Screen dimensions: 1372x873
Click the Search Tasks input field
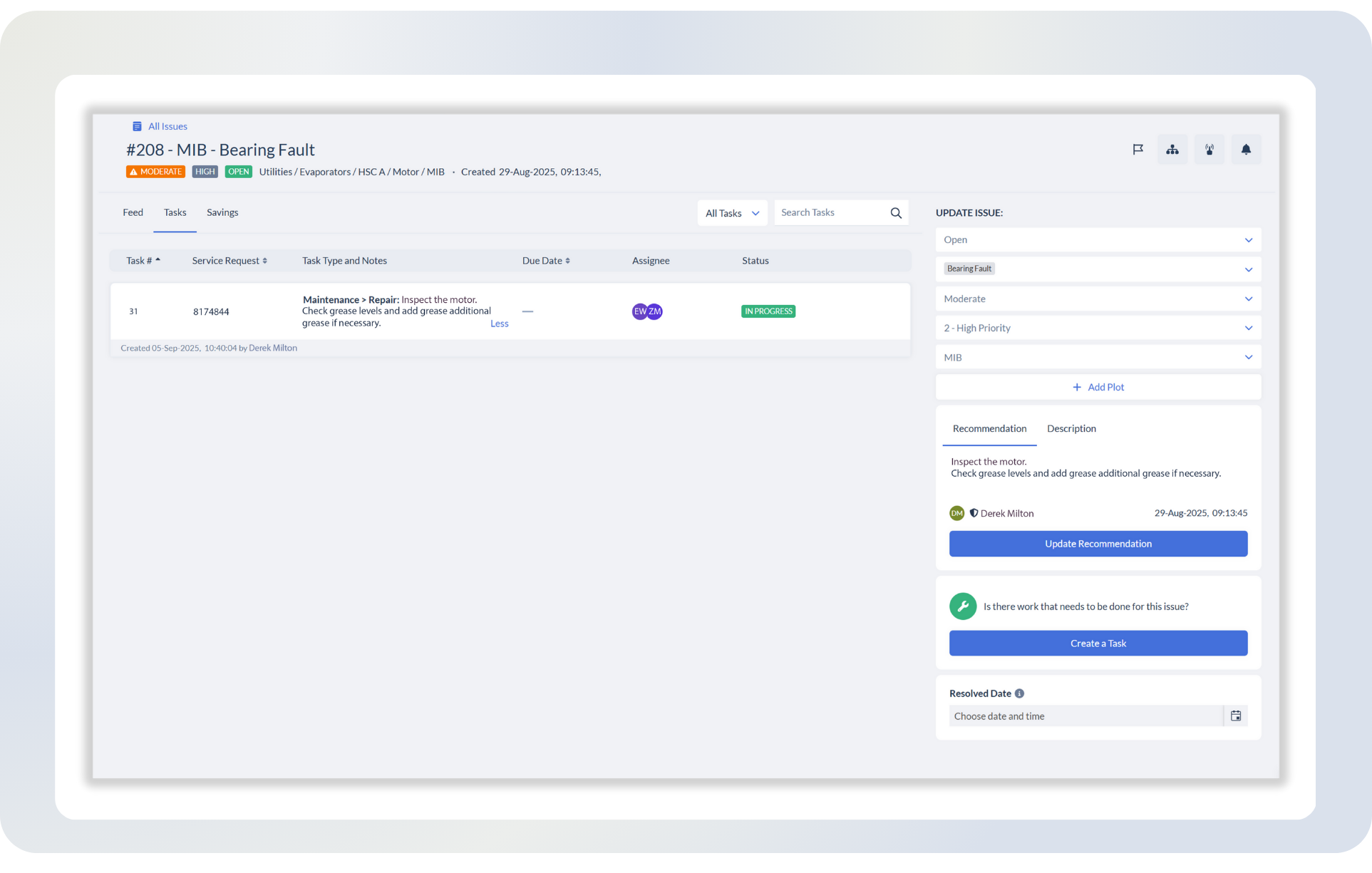click(x=830, y=213)
